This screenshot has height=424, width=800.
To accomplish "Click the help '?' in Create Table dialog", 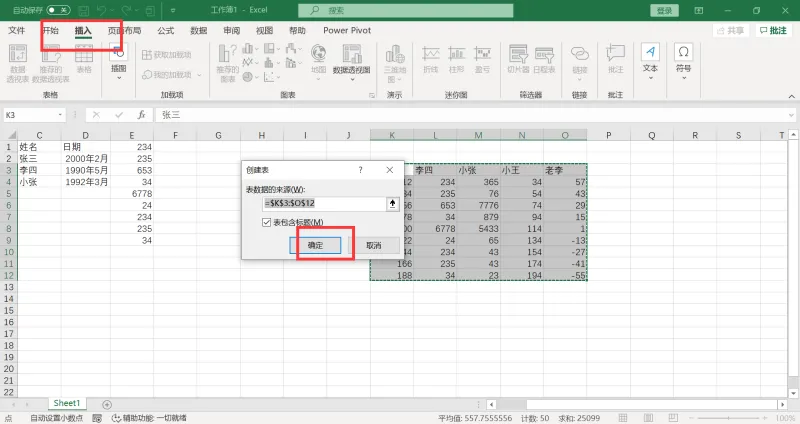I will [x=361, y=170].
